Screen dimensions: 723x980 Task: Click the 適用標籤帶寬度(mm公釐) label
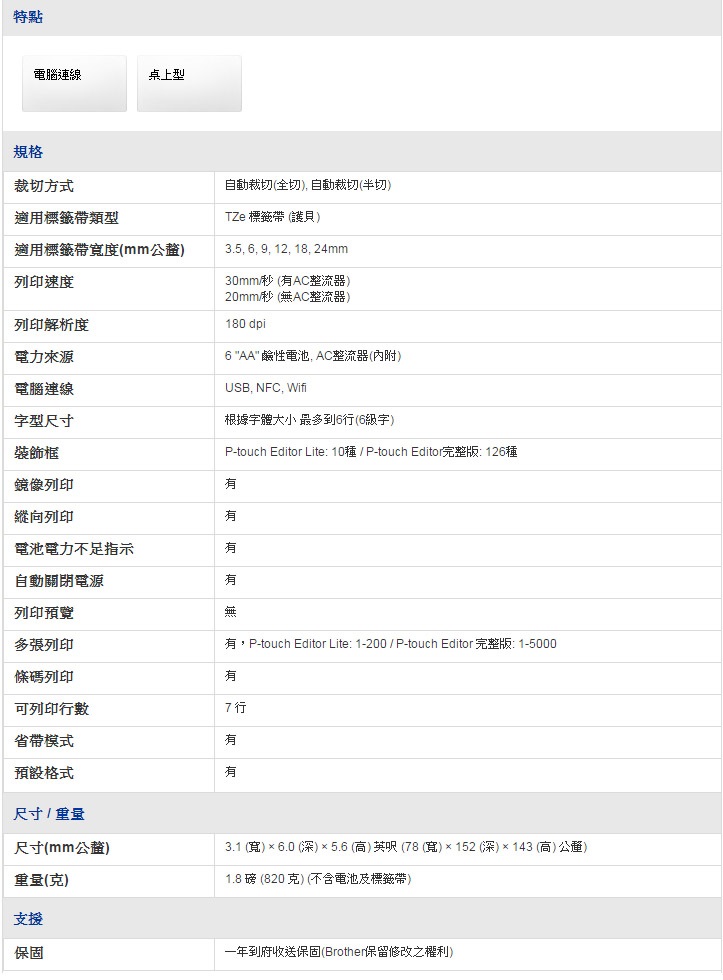pyautogui.click(x=99, y=250)
